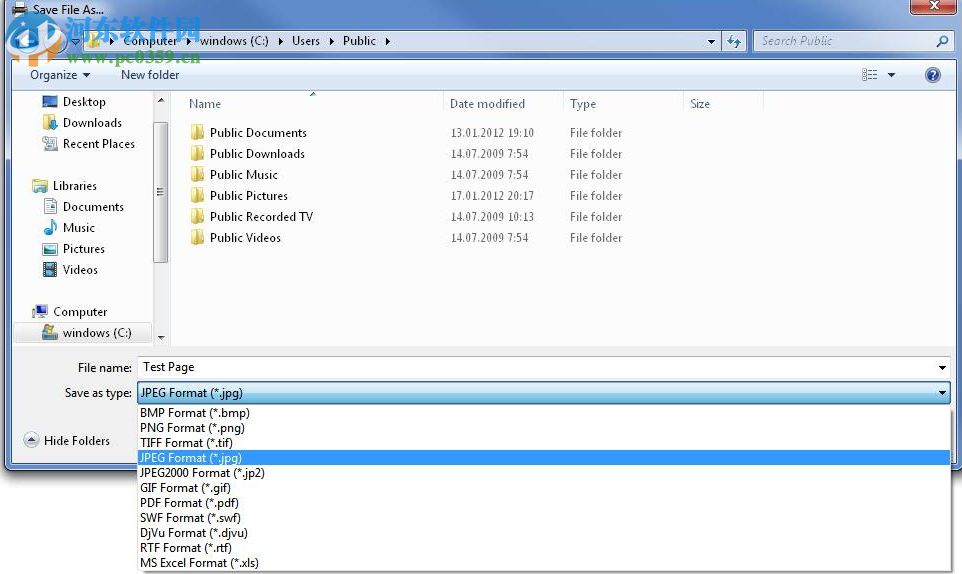Select JPEG Format (*.jpg) list option
The height and width of the screenshot is (574, 962).
click(x=544, y=457)
